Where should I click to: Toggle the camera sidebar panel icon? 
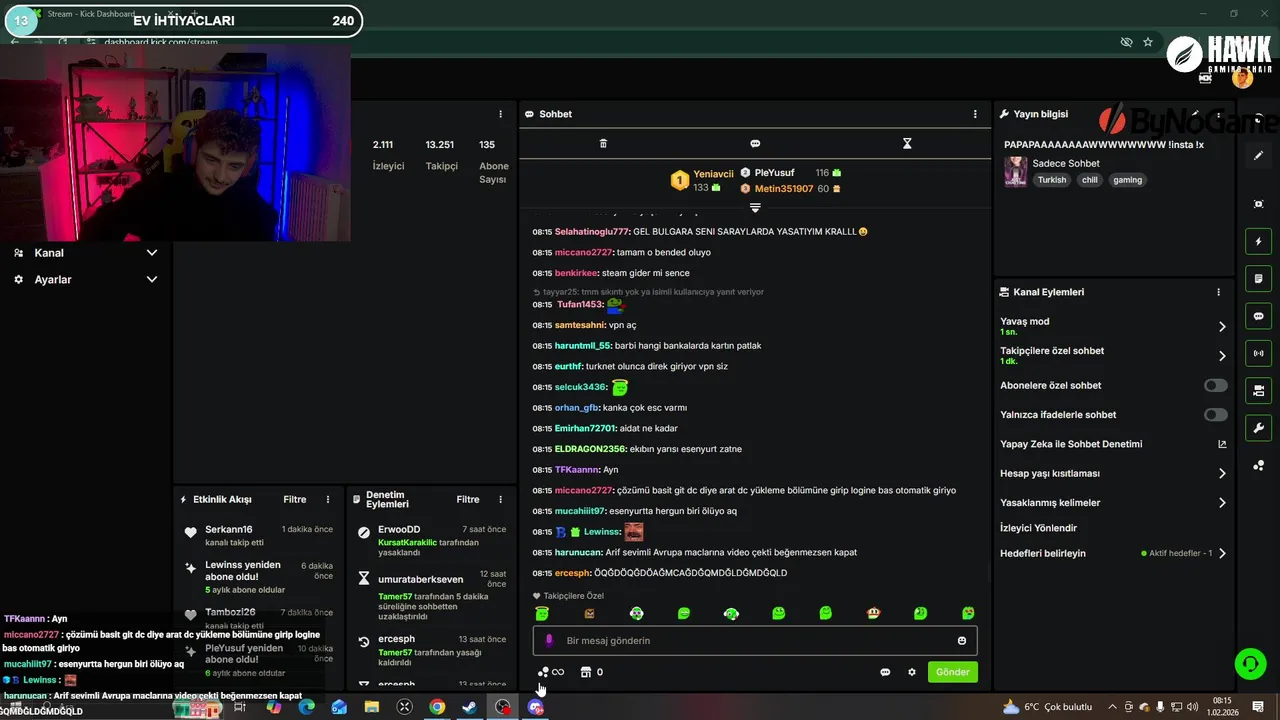[x=1258, y=390]
